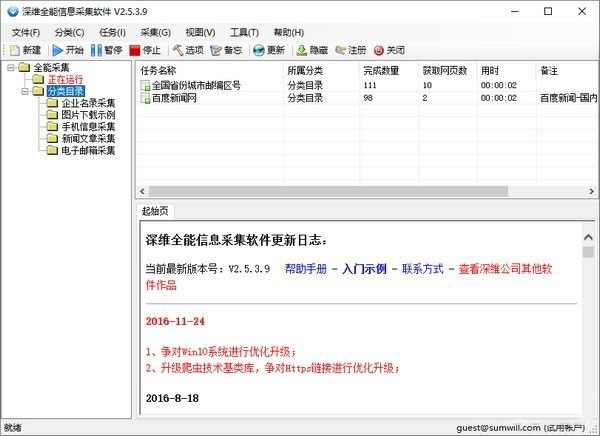Open the 联系方式 link
Screen dimensions: 600x436
(422, 269)
